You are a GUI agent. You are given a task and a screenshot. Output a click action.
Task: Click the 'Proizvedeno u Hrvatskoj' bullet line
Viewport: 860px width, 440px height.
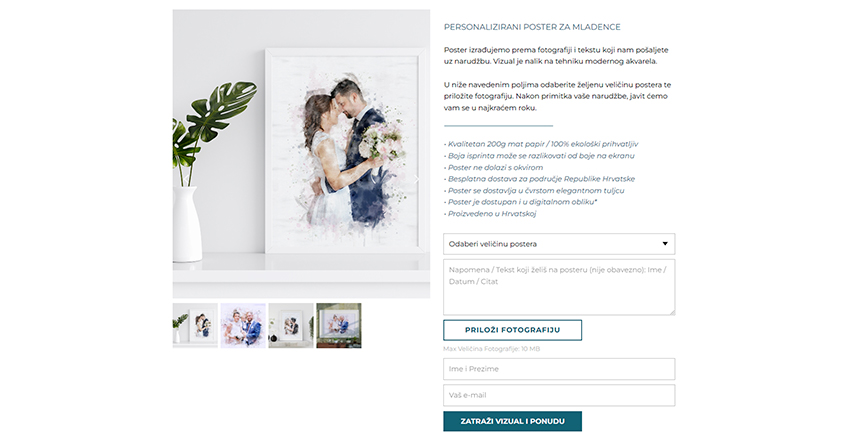(x=490, y=214)
